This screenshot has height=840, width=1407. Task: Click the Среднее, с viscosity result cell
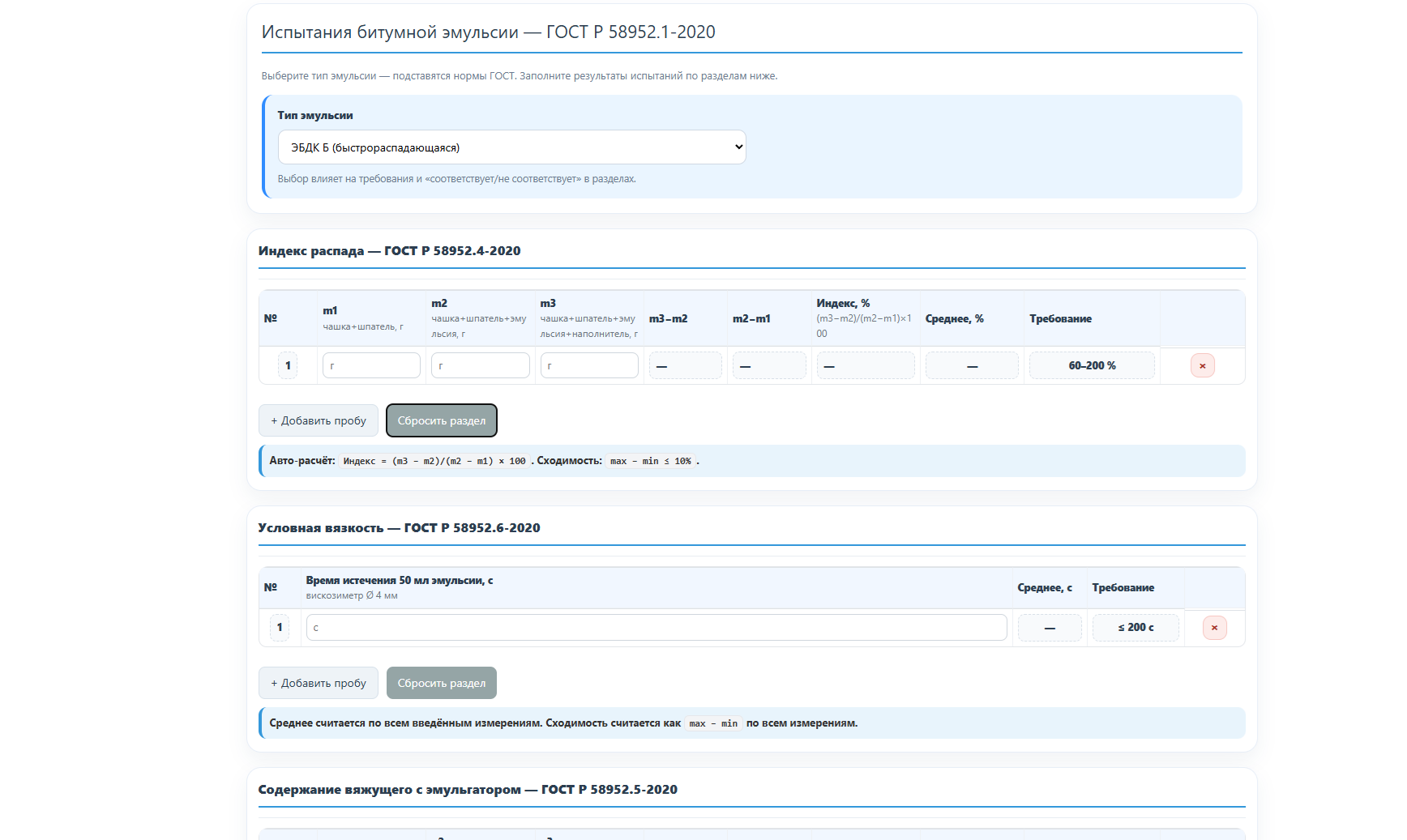(x=1049, y=628)
